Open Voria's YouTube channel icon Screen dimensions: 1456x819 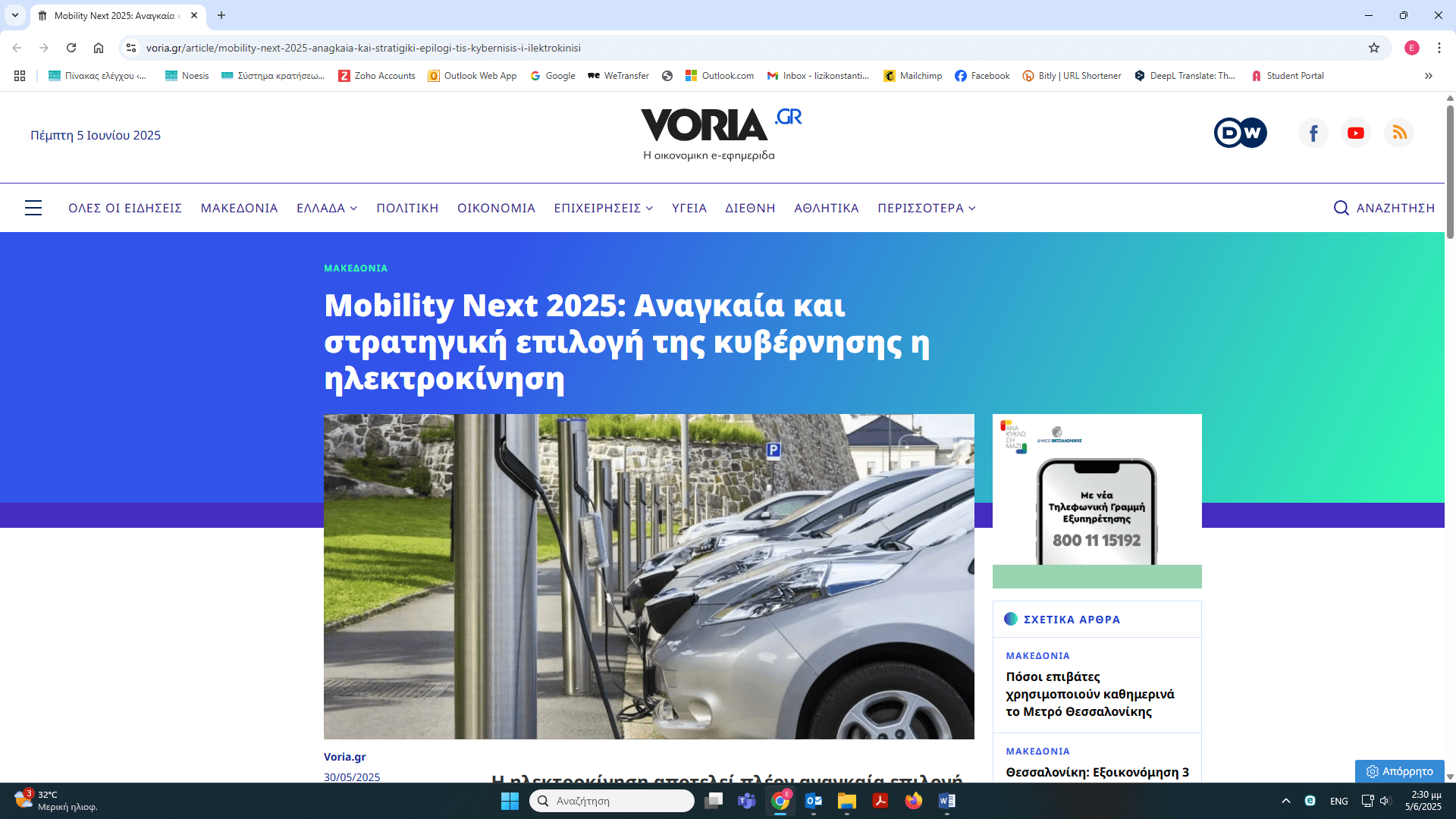1356,133
